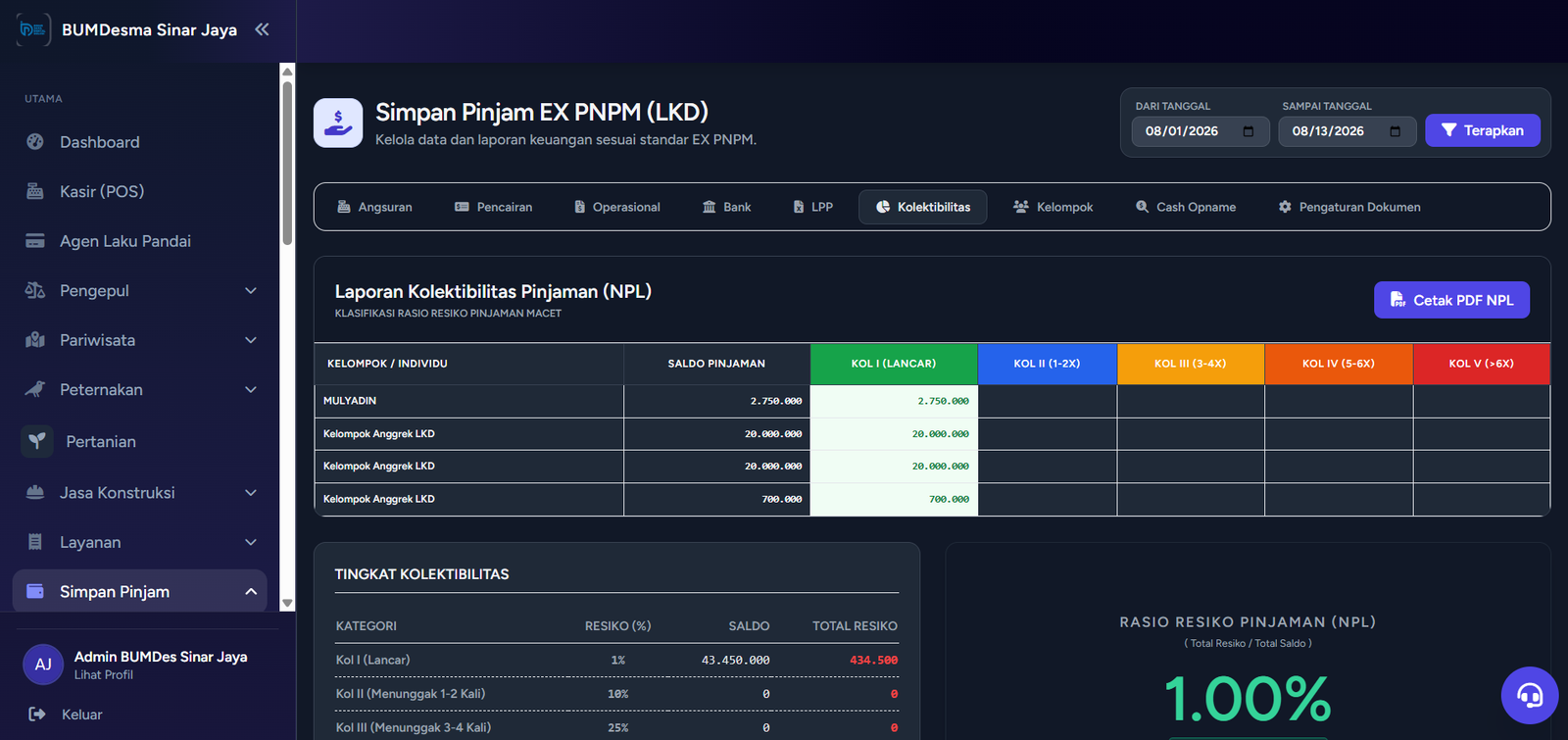Open the Pertanian menu item
This screenshot has height=740, width=1568.
(139, 441)
